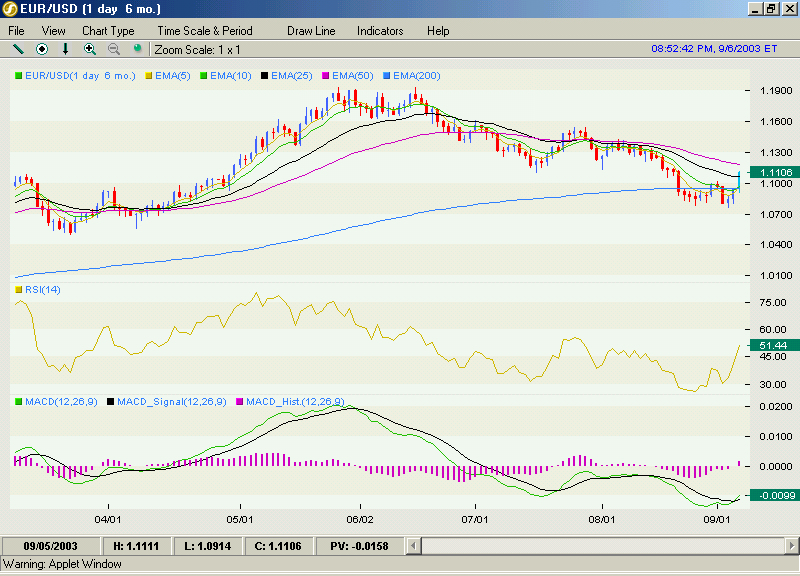Click the green ball toolbar icon
This screenshot has height=576, width=800.
[x=137, y=48]
